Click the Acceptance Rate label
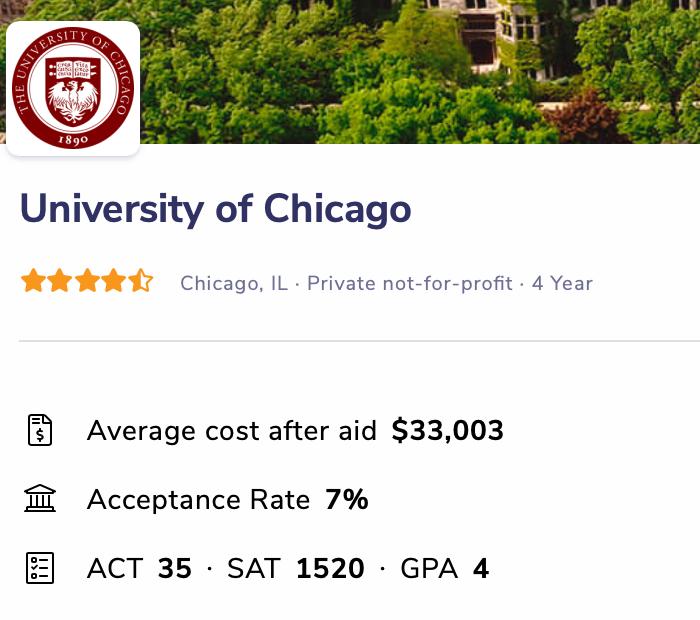 (198, 500)
